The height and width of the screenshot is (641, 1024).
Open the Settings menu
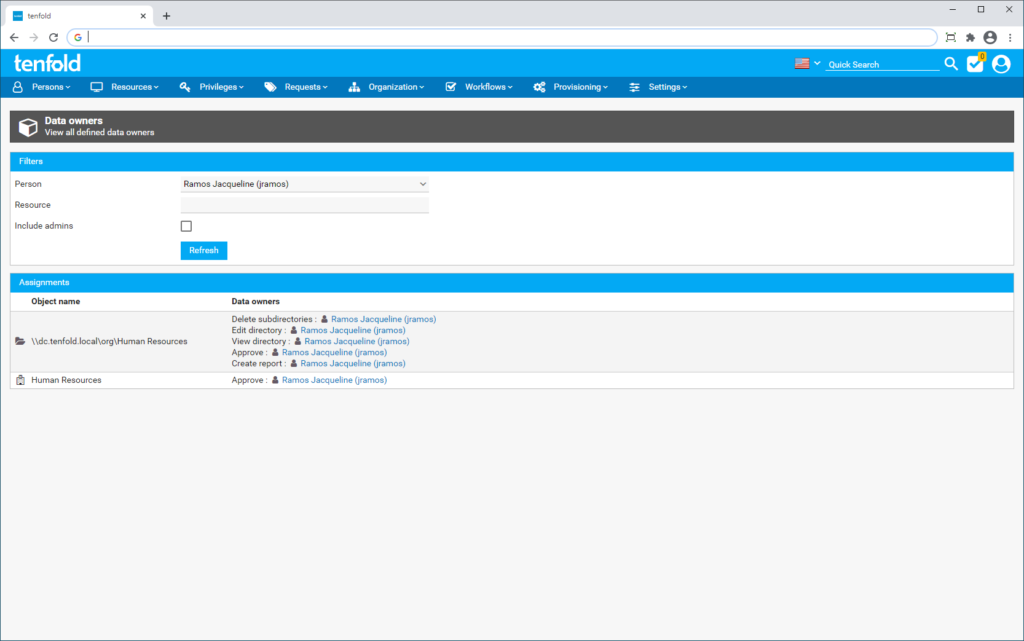663,87
